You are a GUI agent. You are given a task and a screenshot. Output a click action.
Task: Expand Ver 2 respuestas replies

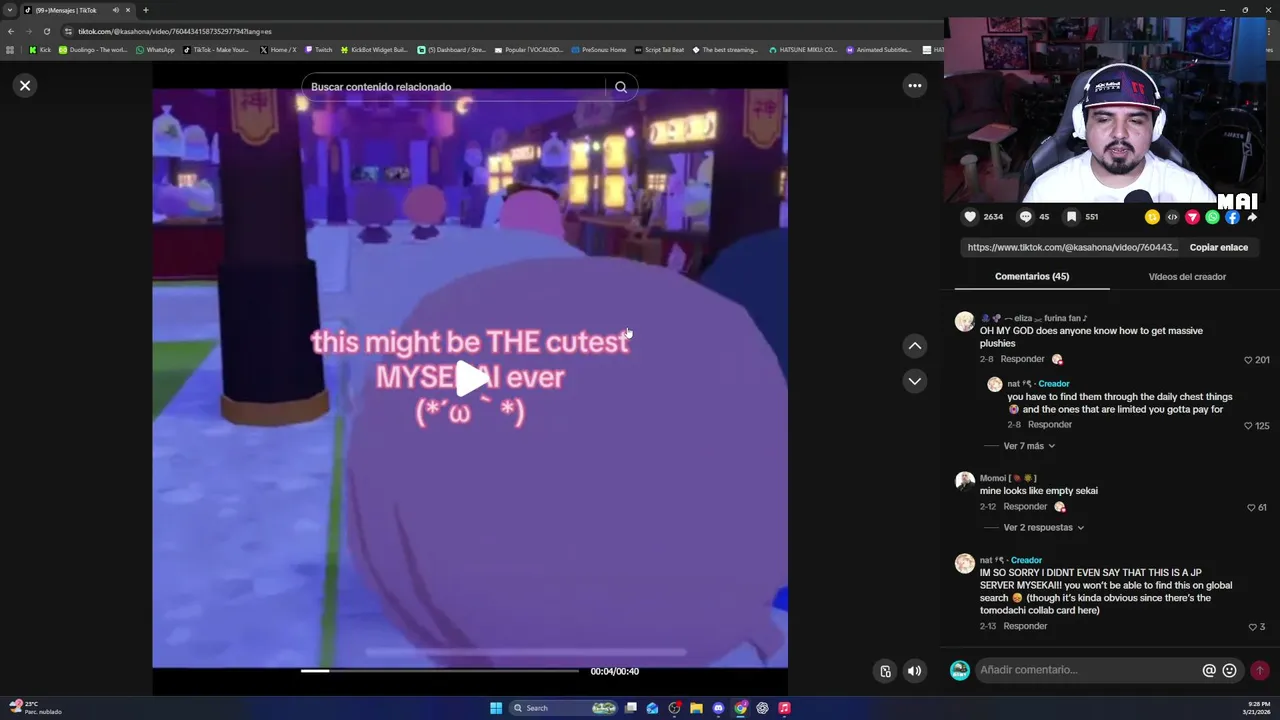coord(1043,528)
